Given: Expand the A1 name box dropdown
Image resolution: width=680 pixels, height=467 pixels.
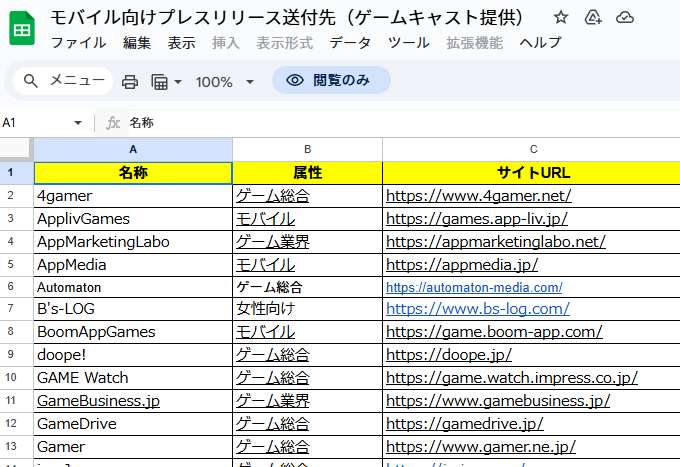Looking at the screenshot, I should (x=78, y=123).
